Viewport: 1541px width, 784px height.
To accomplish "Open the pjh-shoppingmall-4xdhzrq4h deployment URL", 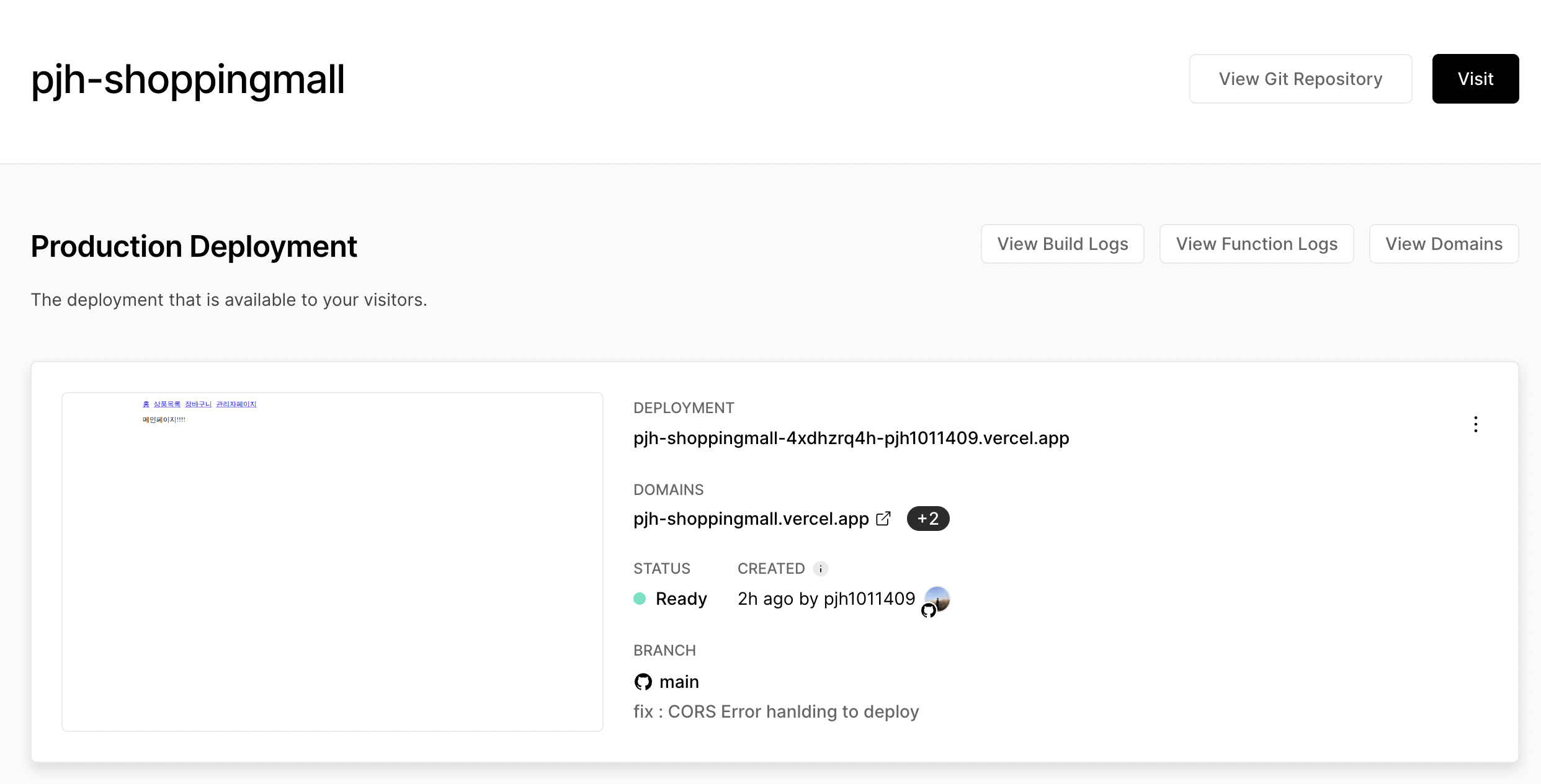I will (851, 438).
